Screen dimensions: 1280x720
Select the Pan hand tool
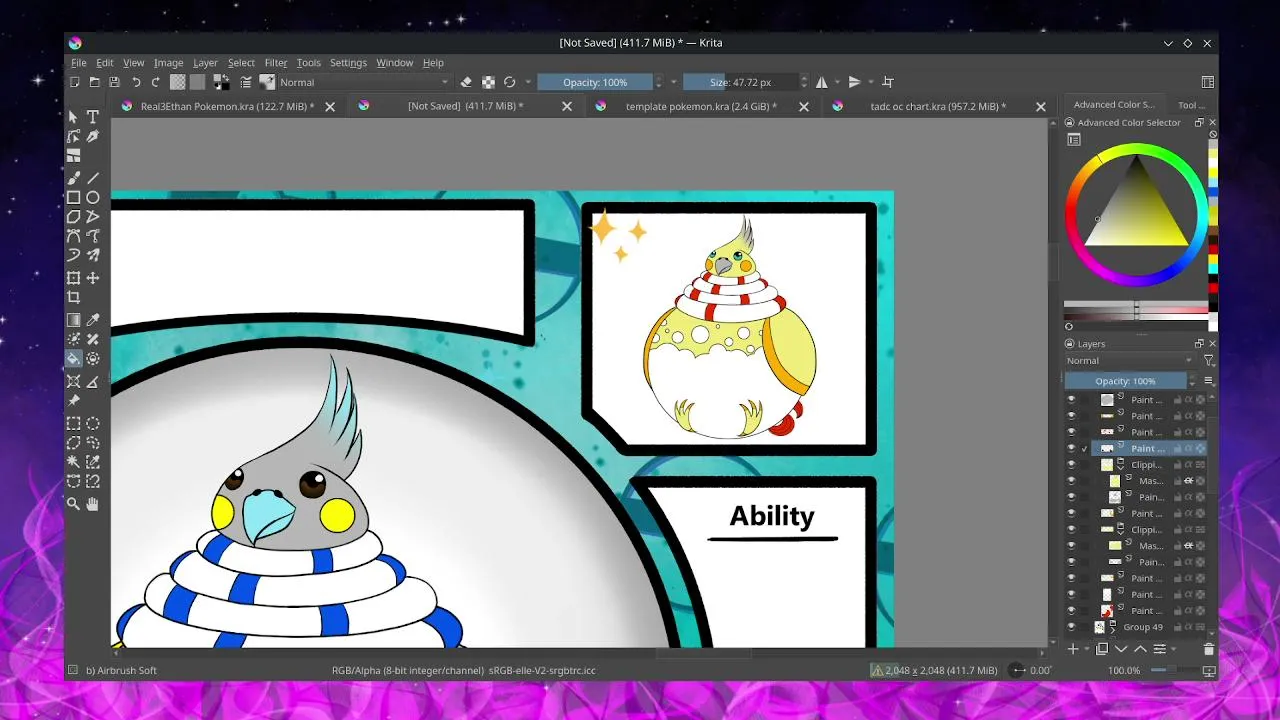click(x=93, y=504)
